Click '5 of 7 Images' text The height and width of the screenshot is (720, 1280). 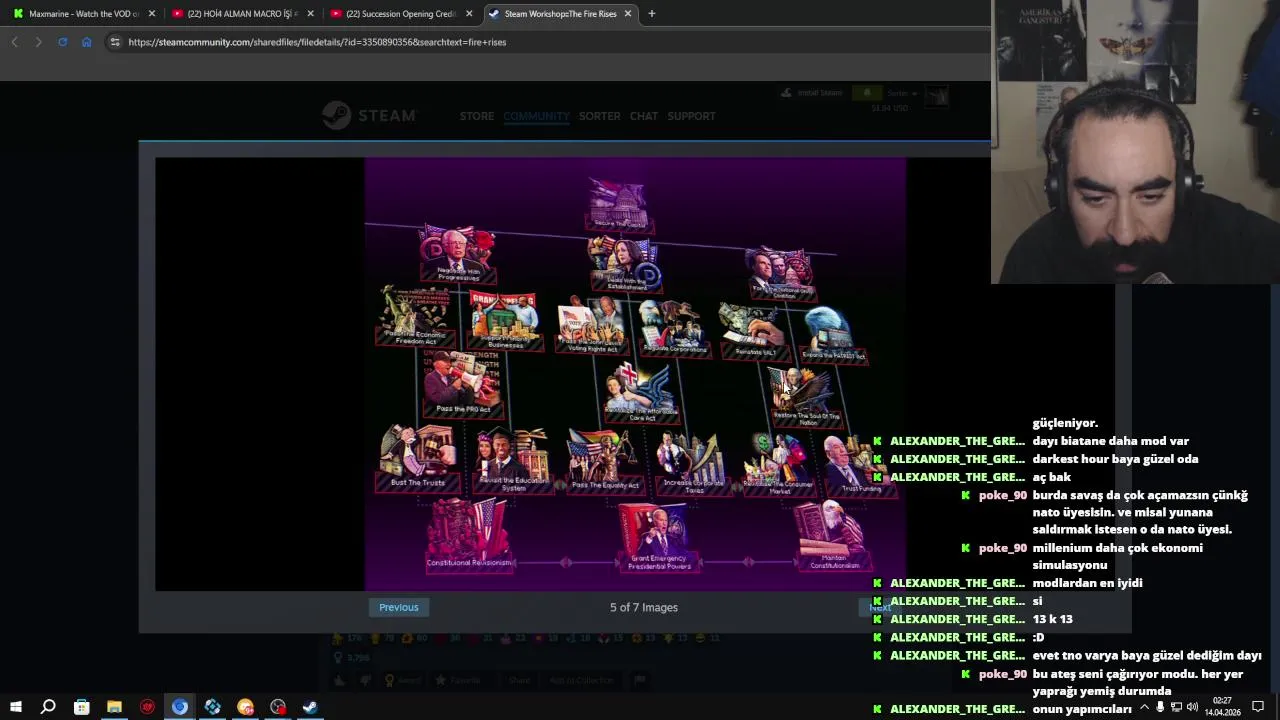tap(644, 607)
